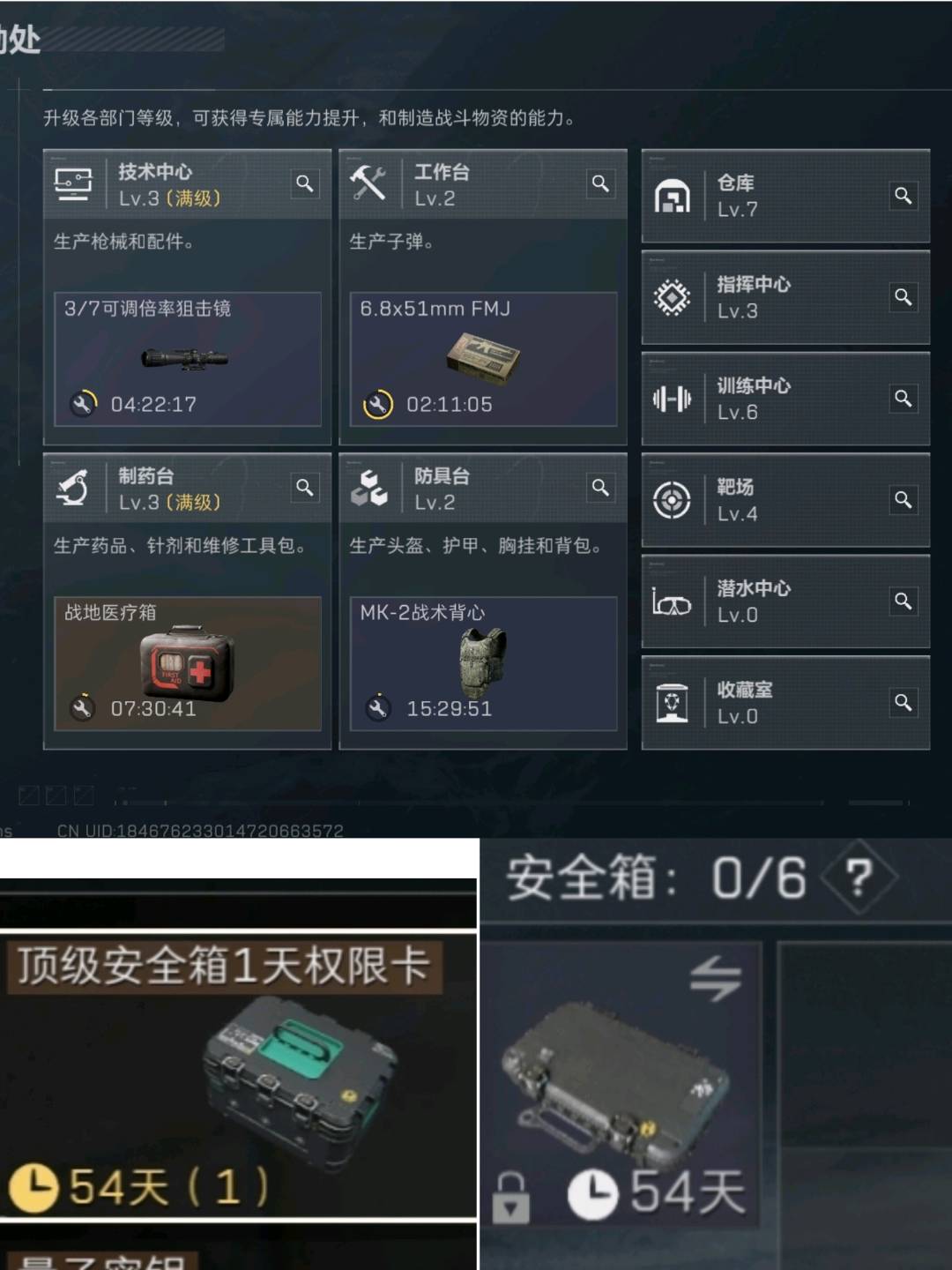Open magnifier on 防具台 panel

point(601,488)
